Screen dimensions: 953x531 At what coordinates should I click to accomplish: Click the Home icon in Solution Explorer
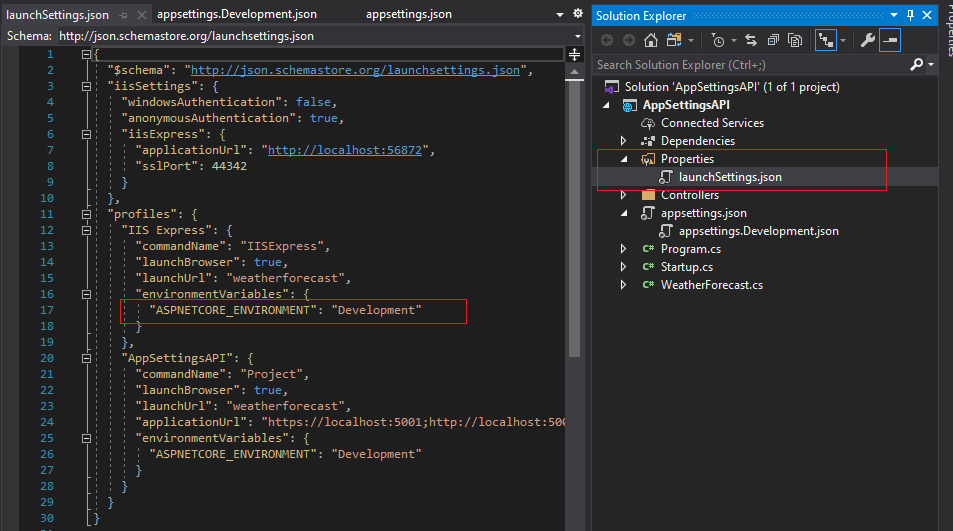tap(651, 40)
